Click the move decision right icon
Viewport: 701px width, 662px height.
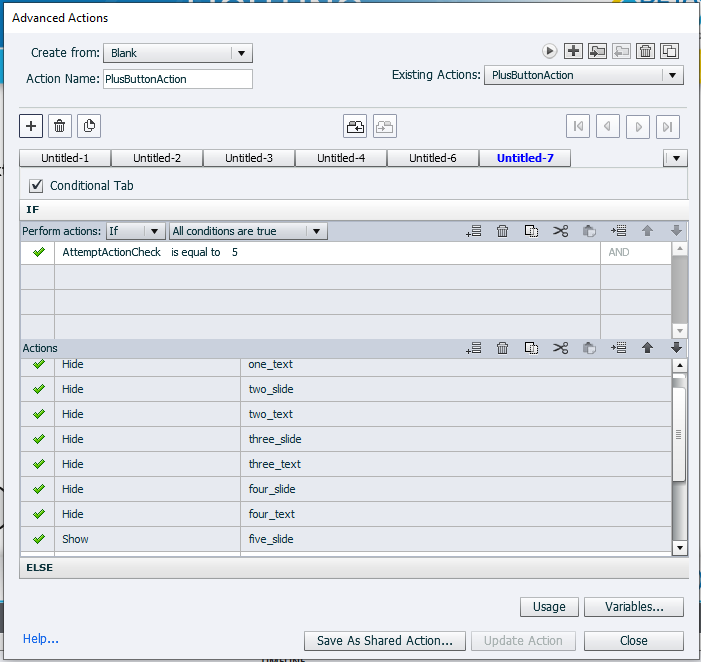coord(384,127)
